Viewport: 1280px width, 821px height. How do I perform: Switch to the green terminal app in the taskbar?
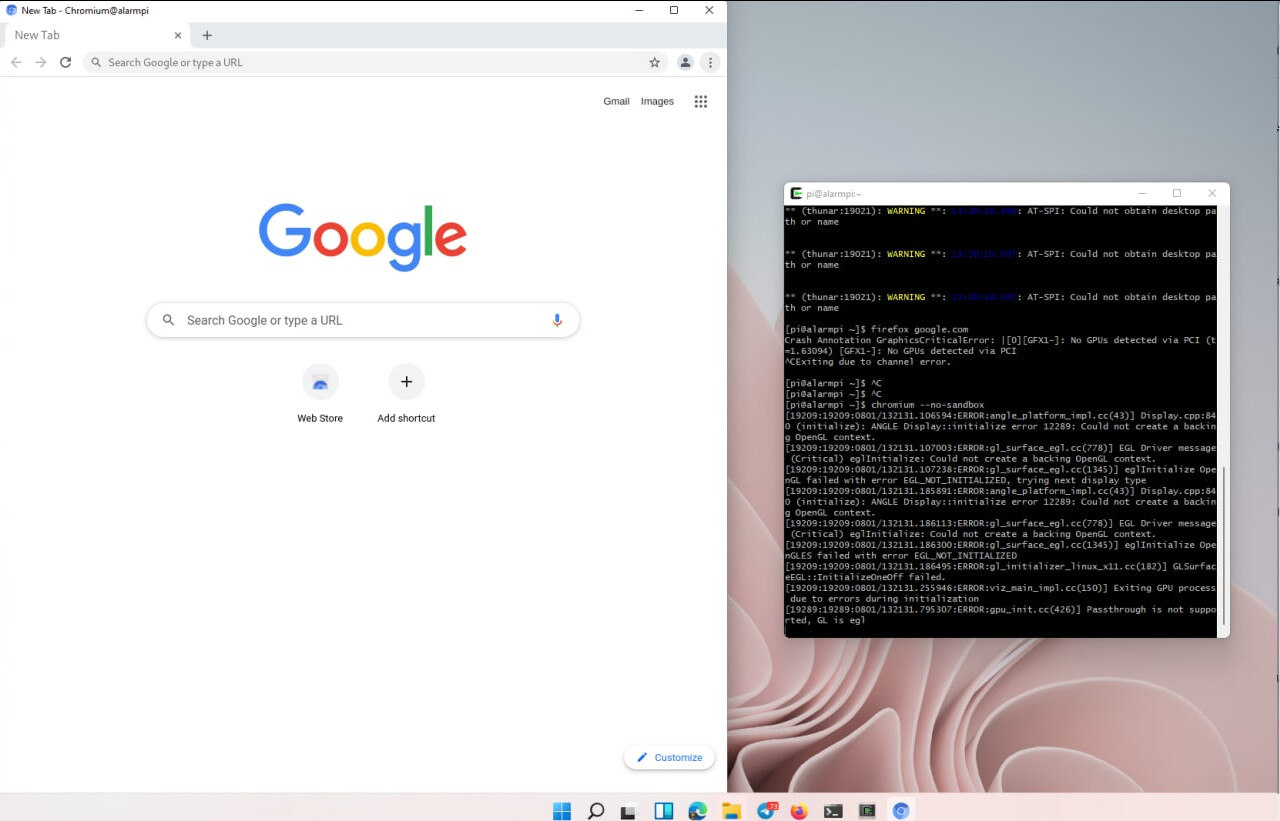tap(867, 811)
